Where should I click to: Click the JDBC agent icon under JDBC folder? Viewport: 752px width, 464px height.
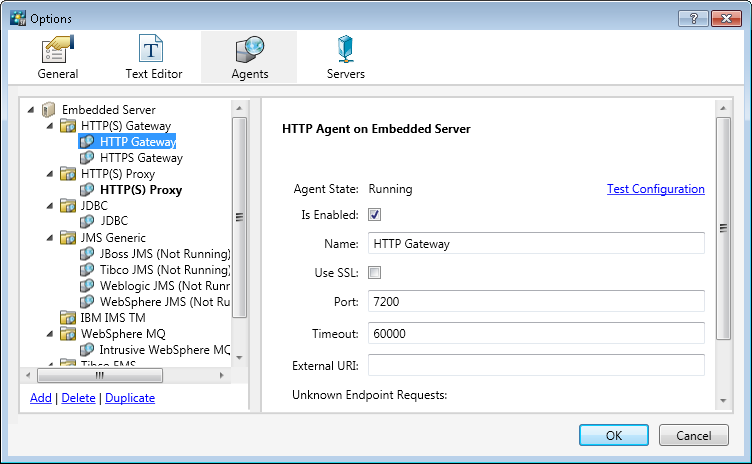[87, 221]
